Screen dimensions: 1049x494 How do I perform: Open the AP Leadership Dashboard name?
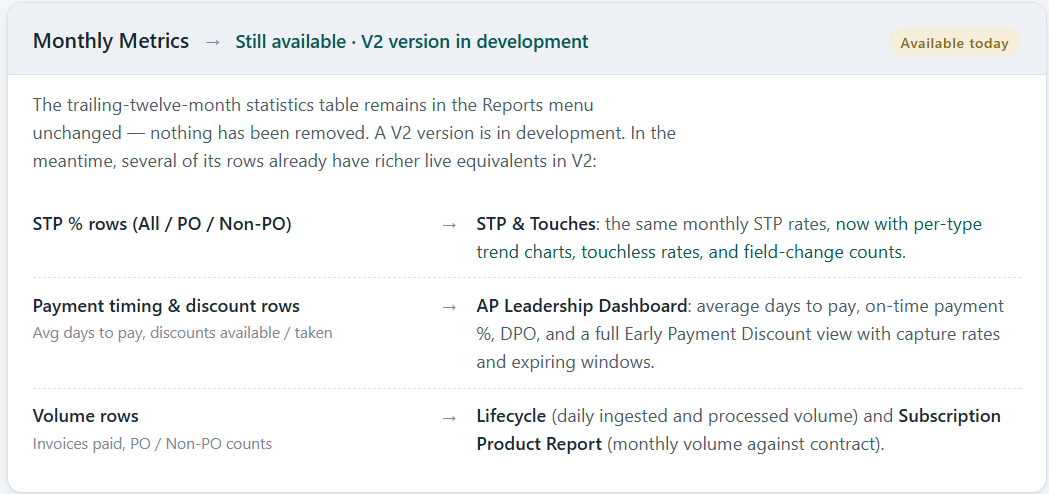[581, 307]
